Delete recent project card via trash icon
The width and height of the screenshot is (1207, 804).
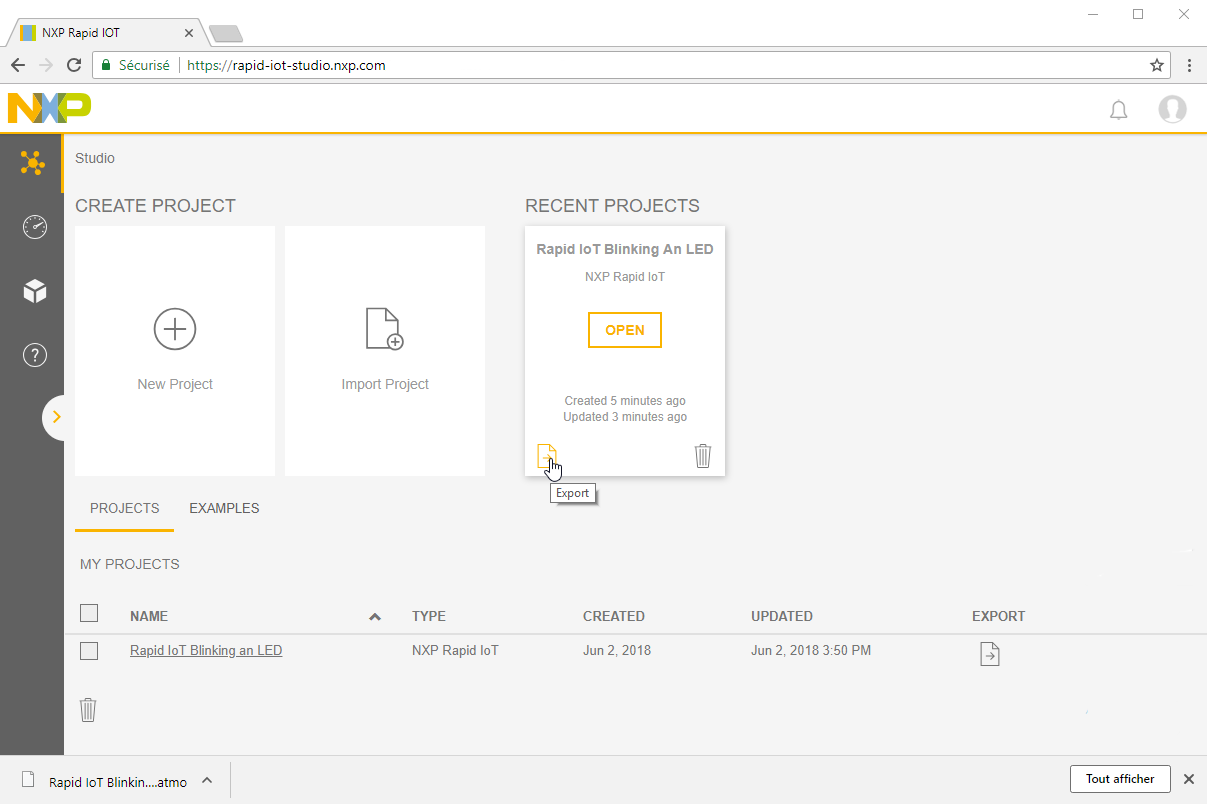click(703, 456)
